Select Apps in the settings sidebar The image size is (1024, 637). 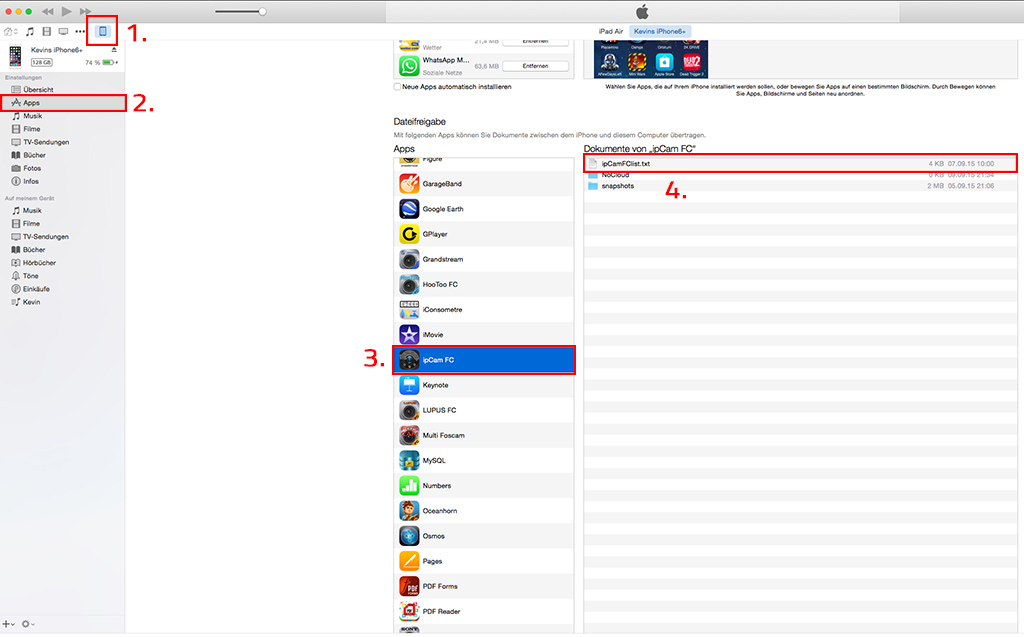63,103
